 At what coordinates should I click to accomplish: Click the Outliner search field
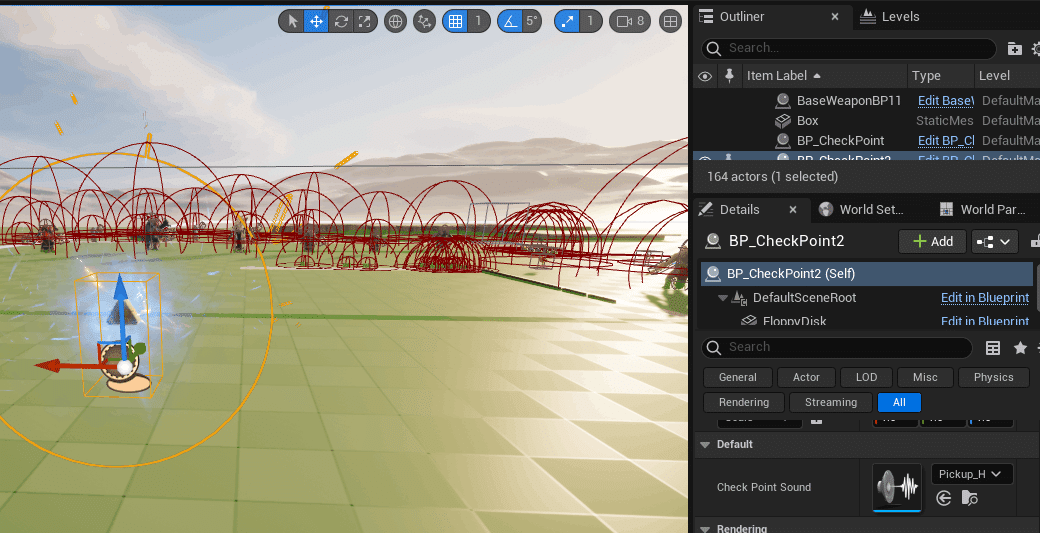848,48
